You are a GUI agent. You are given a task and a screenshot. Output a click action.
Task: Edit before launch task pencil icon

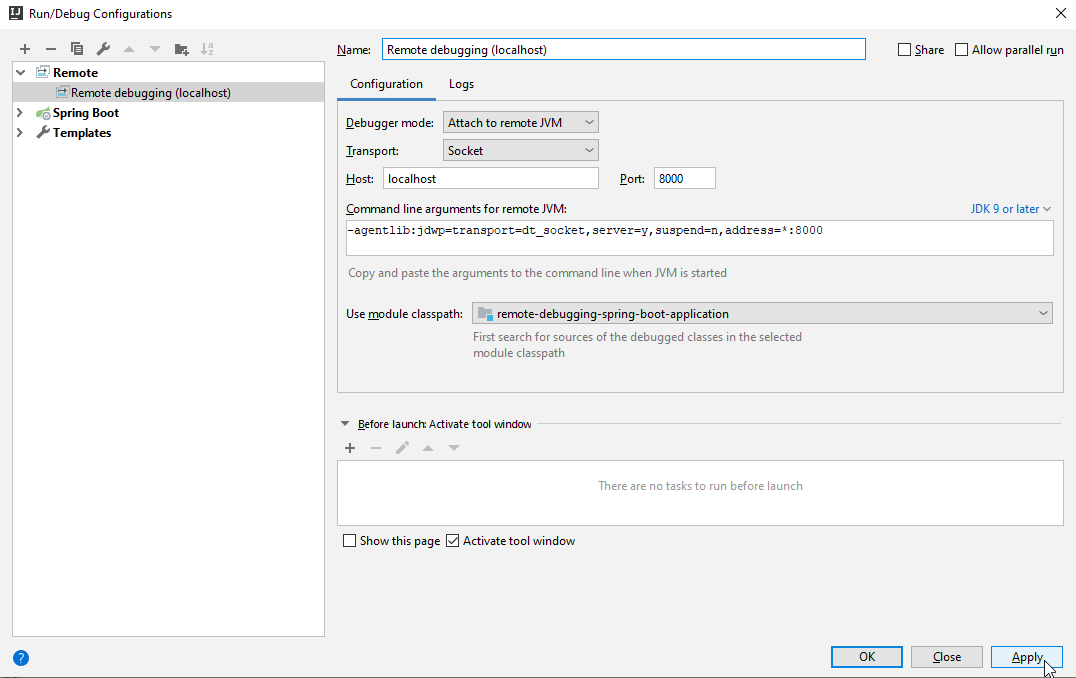402,448
